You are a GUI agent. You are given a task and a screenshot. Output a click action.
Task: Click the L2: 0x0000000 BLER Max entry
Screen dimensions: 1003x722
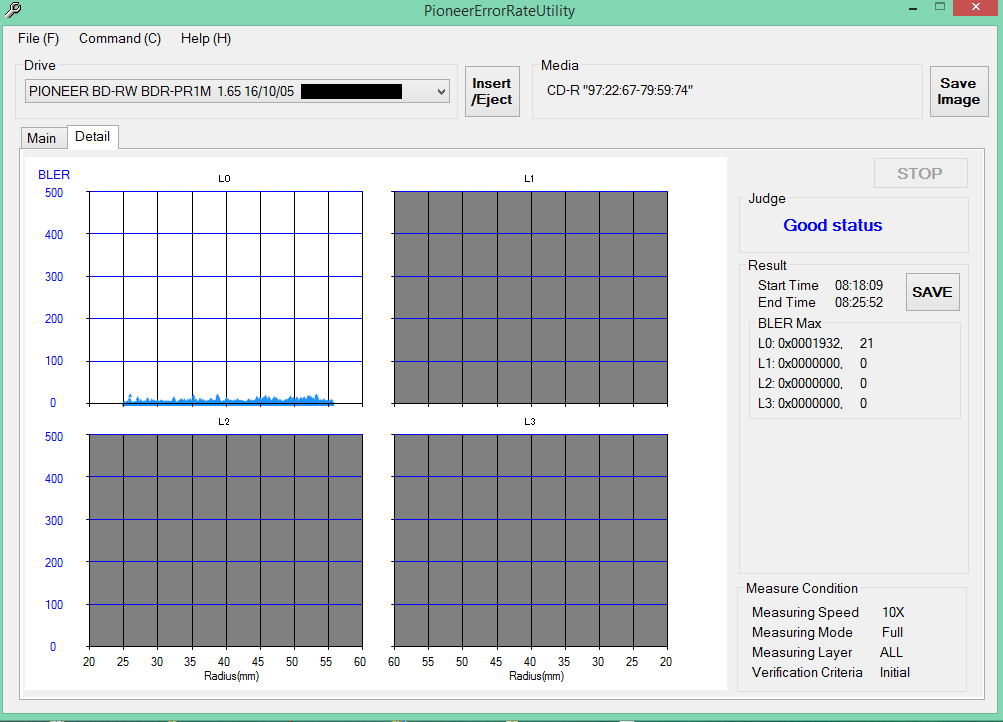tap(812, 383)
